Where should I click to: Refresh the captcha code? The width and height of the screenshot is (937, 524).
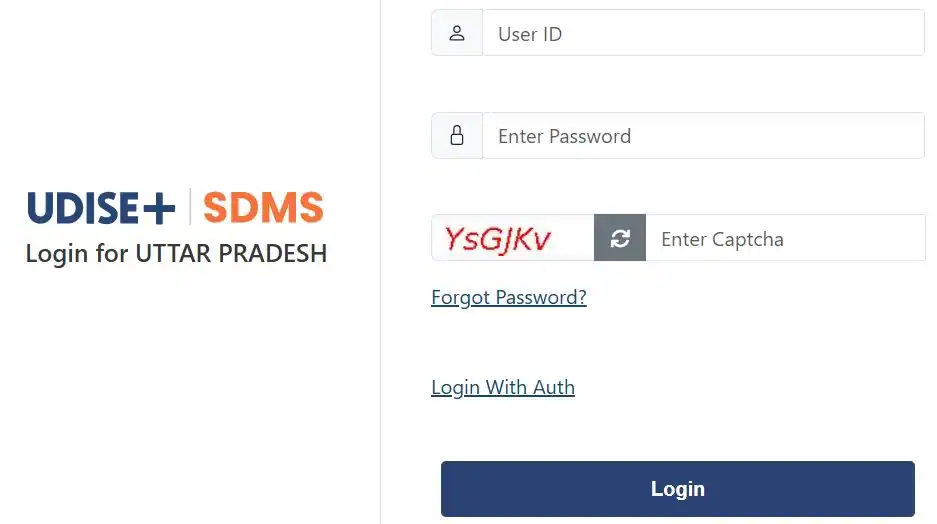click(x=620, y=238)
